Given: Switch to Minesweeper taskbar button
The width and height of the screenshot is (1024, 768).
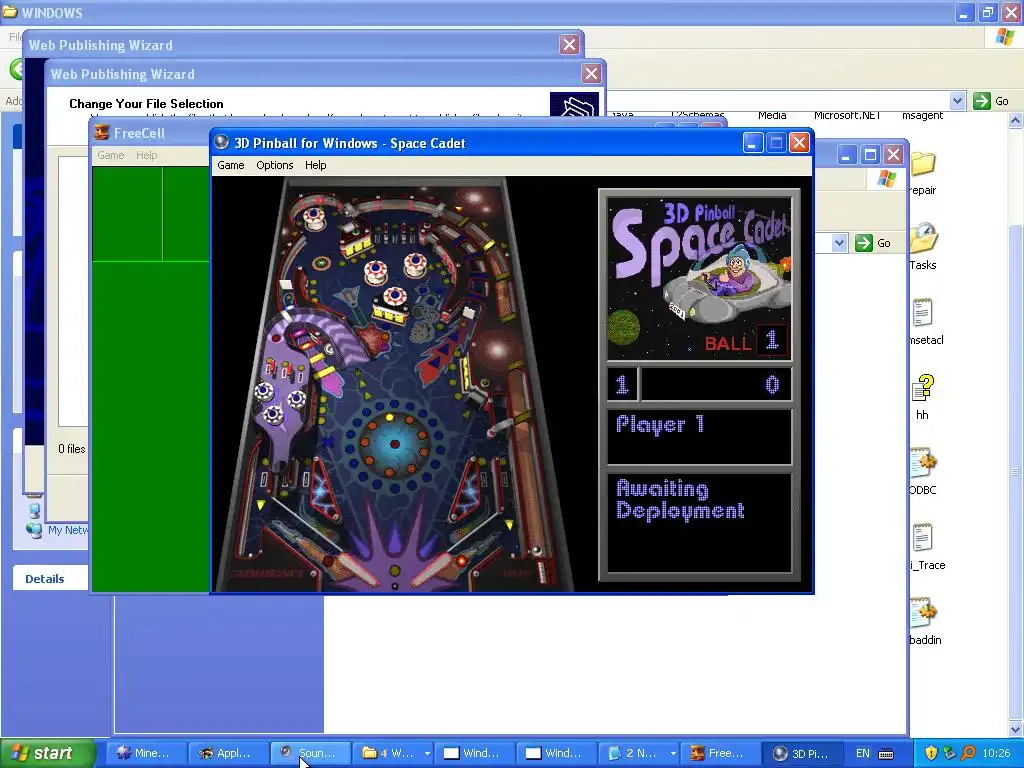Looking at the screenshot, I should [146, 753].
